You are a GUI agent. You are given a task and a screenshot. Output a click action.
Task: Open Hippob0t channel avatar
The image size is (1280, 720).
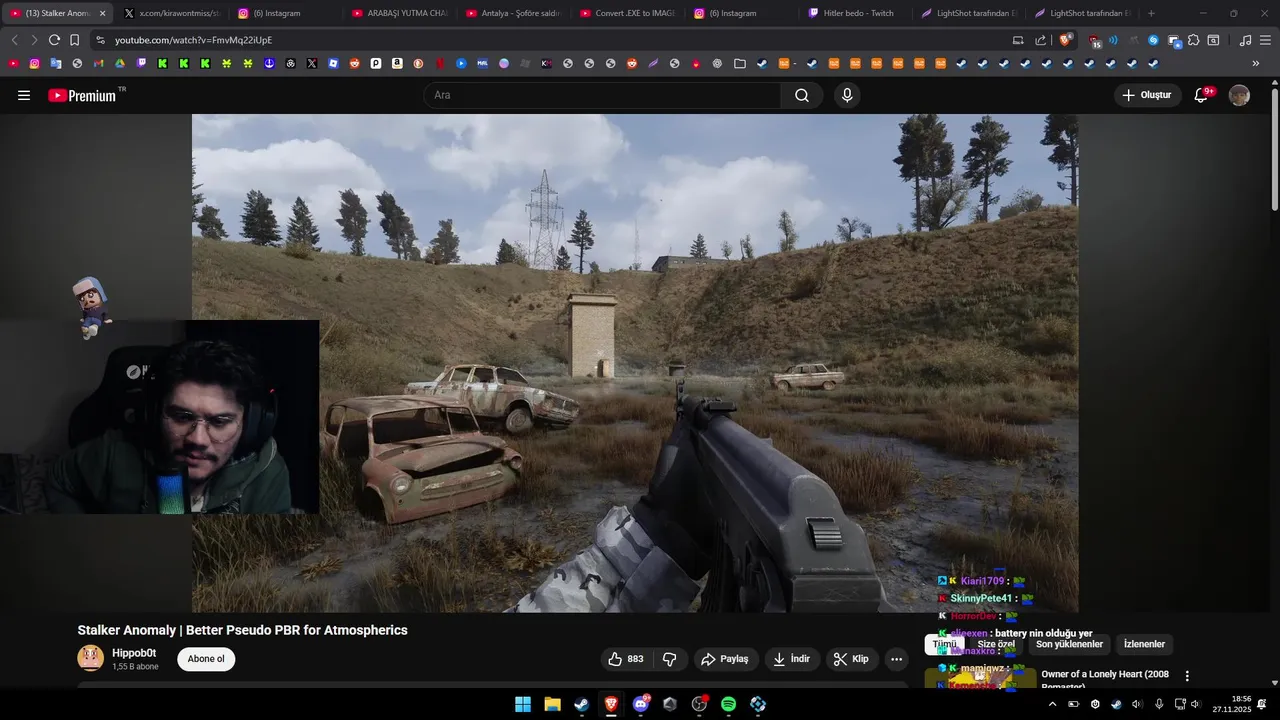point(90,658)
